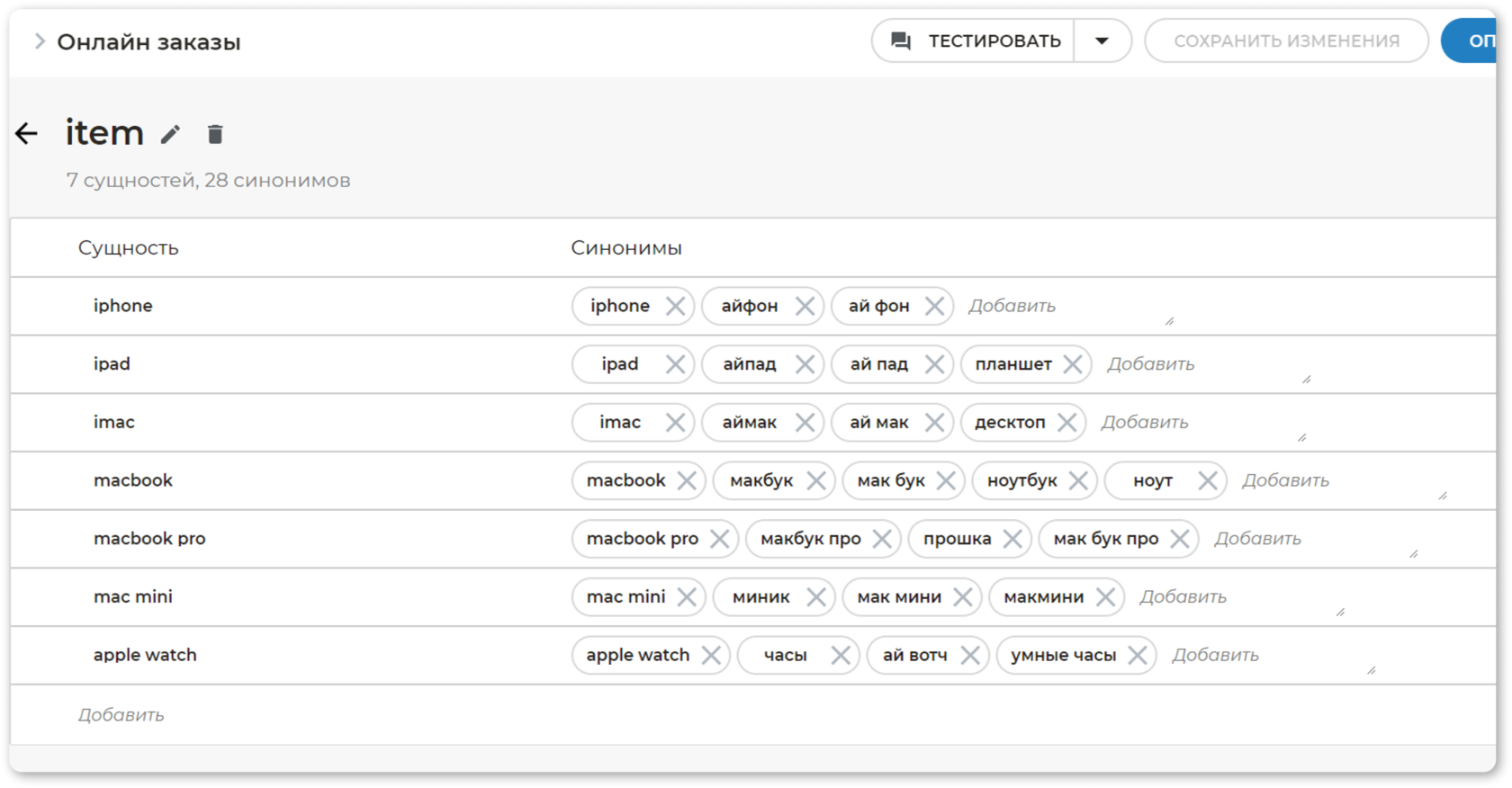The height and width of the screenshot is (788, 1512).
Task: Remove the synonym 'аймак'
Action: coord(805,423)
